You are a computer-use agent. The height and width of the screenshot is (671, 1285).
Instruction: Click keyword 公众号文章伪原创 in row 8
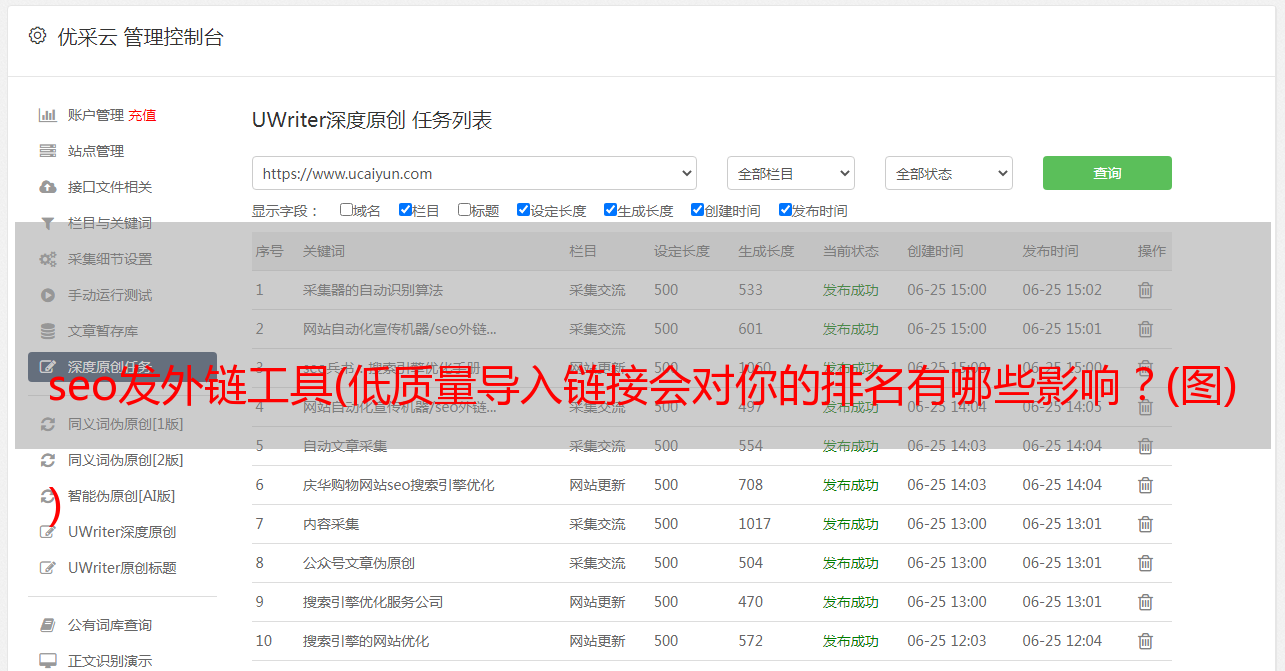(x=358, y=563)
